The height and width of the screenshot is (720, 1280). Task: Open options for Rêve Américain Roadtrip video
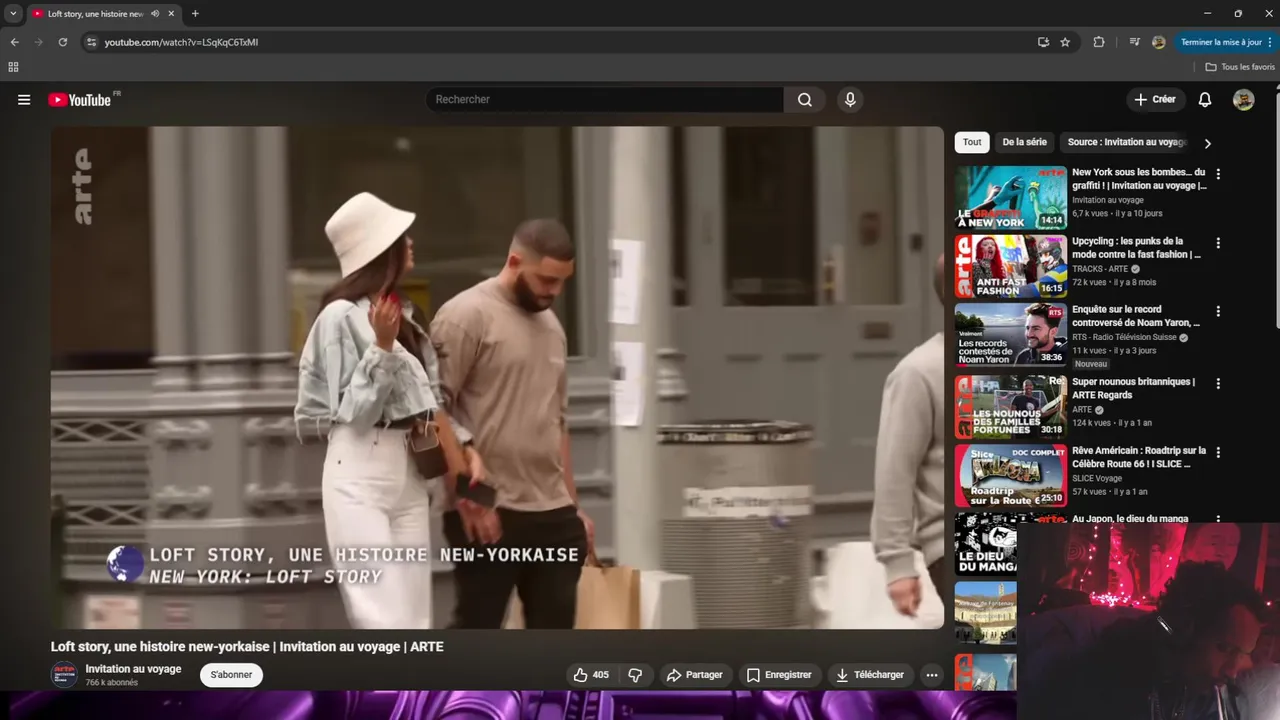pyautogui.click(x=1218, y=452)
